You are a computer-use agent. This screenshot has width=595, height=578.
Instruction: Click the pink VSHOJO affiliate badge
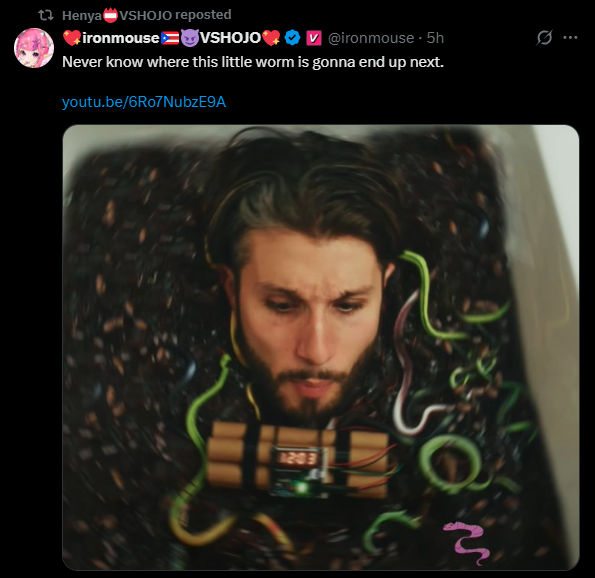point(314,38)
